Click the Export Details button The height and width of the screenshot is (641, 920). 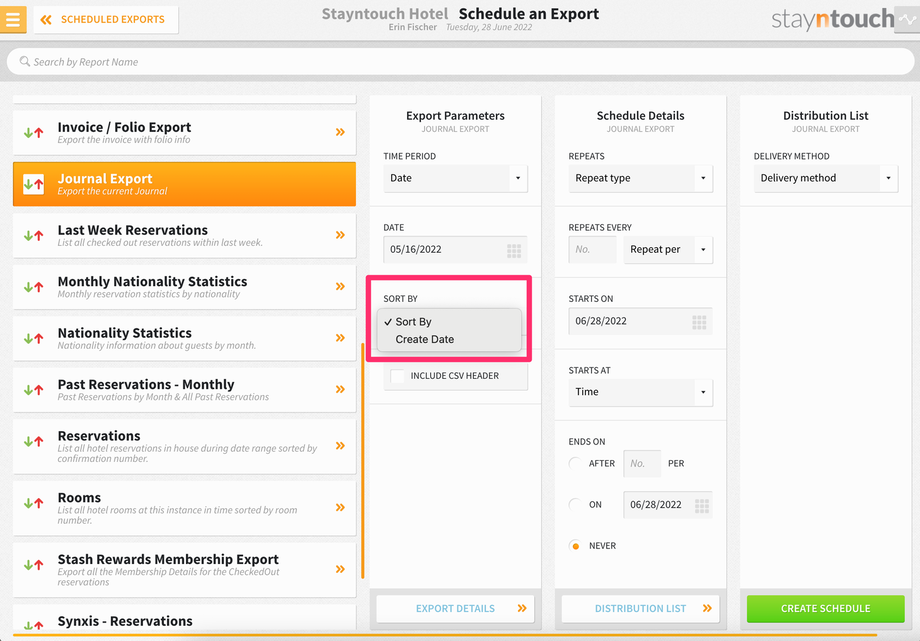tap(455, 609)
